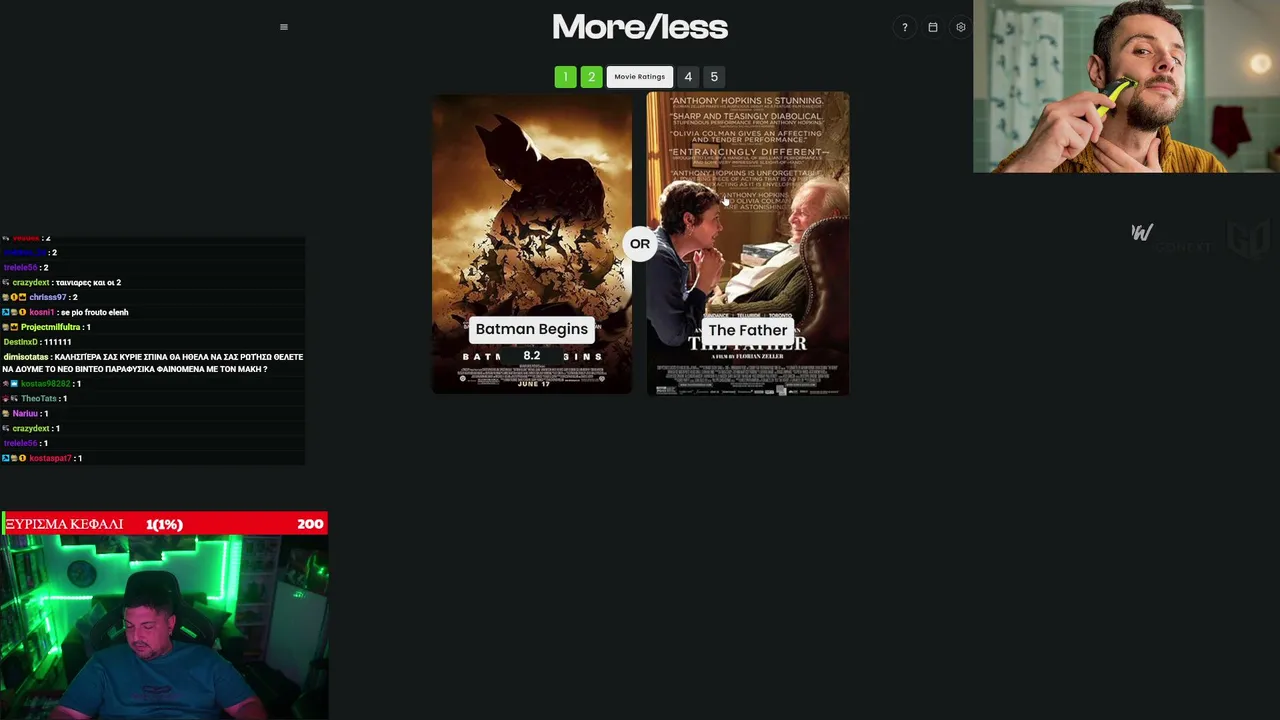Click kosni1's message 'se pio frouto elenh'

point(94,312)
